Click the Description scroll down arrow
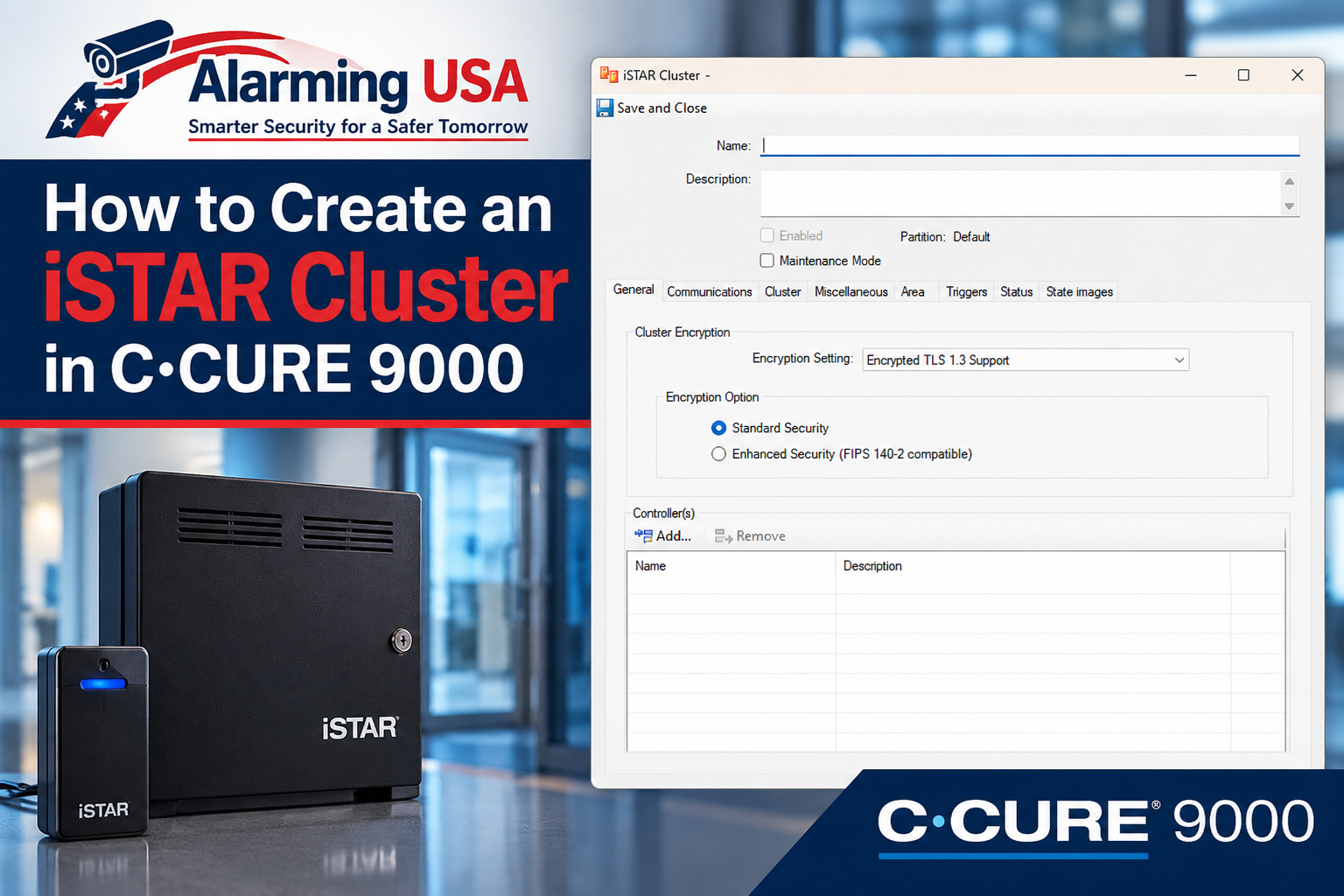 [x=1289, y=206]
